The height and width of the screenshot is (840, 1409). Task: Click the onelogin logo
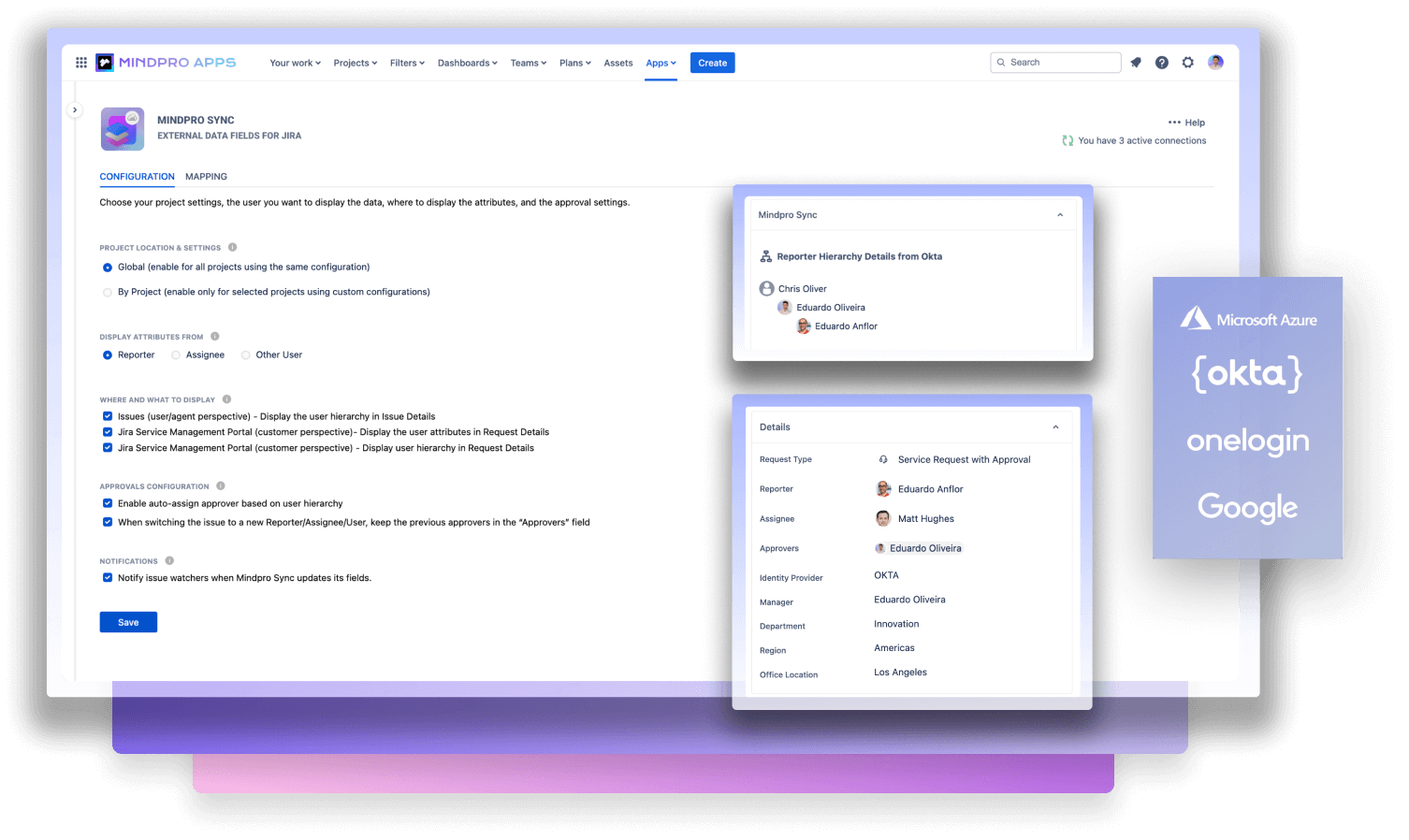[1248, 441]
